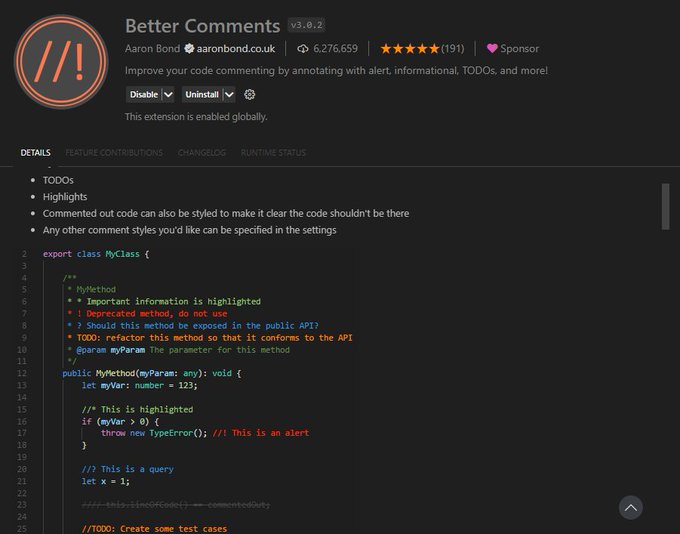Click the 'Any other comment styles' bullet

pyautogui.click(x=190, y=230)
